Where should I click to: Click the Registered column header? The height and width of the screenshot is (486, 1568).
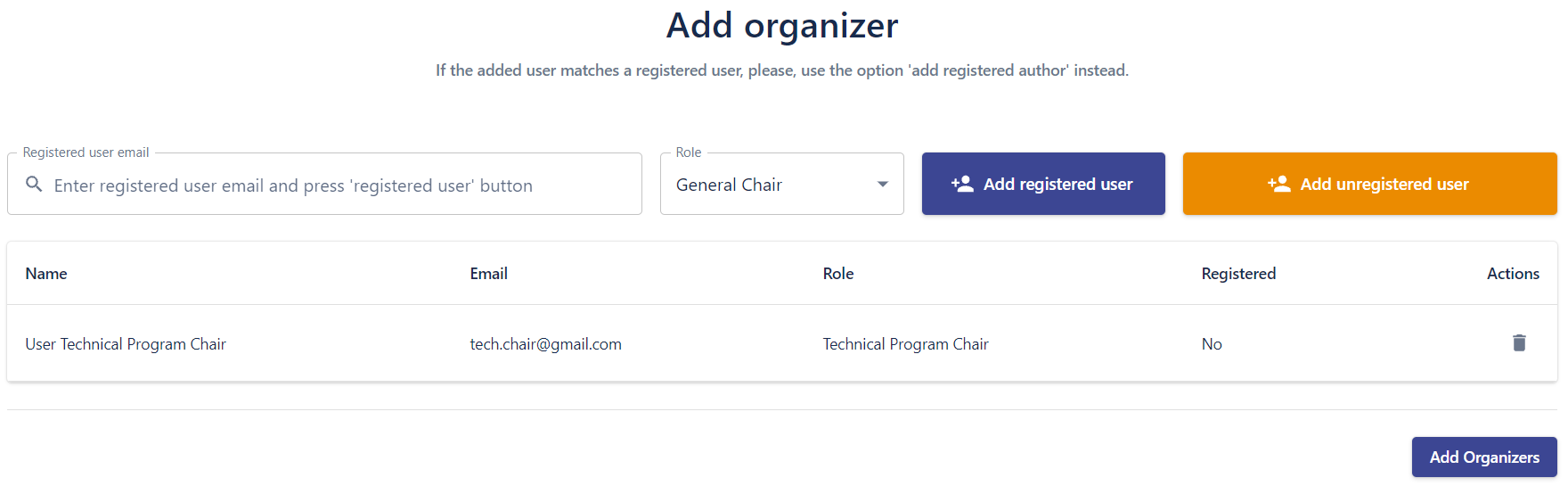coord(1238,274)
